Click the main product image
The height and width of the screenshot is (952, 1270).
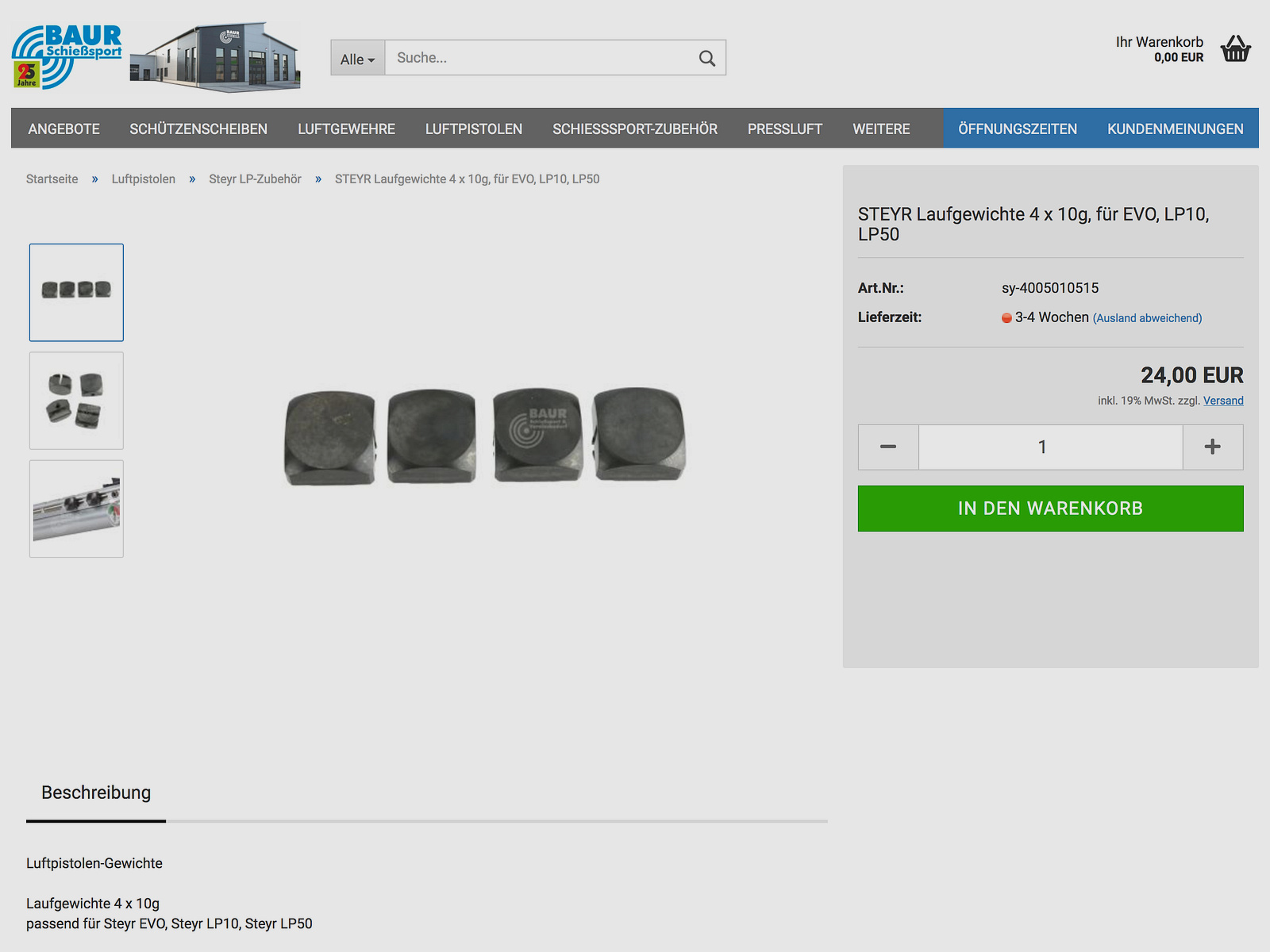click(485, 436)
